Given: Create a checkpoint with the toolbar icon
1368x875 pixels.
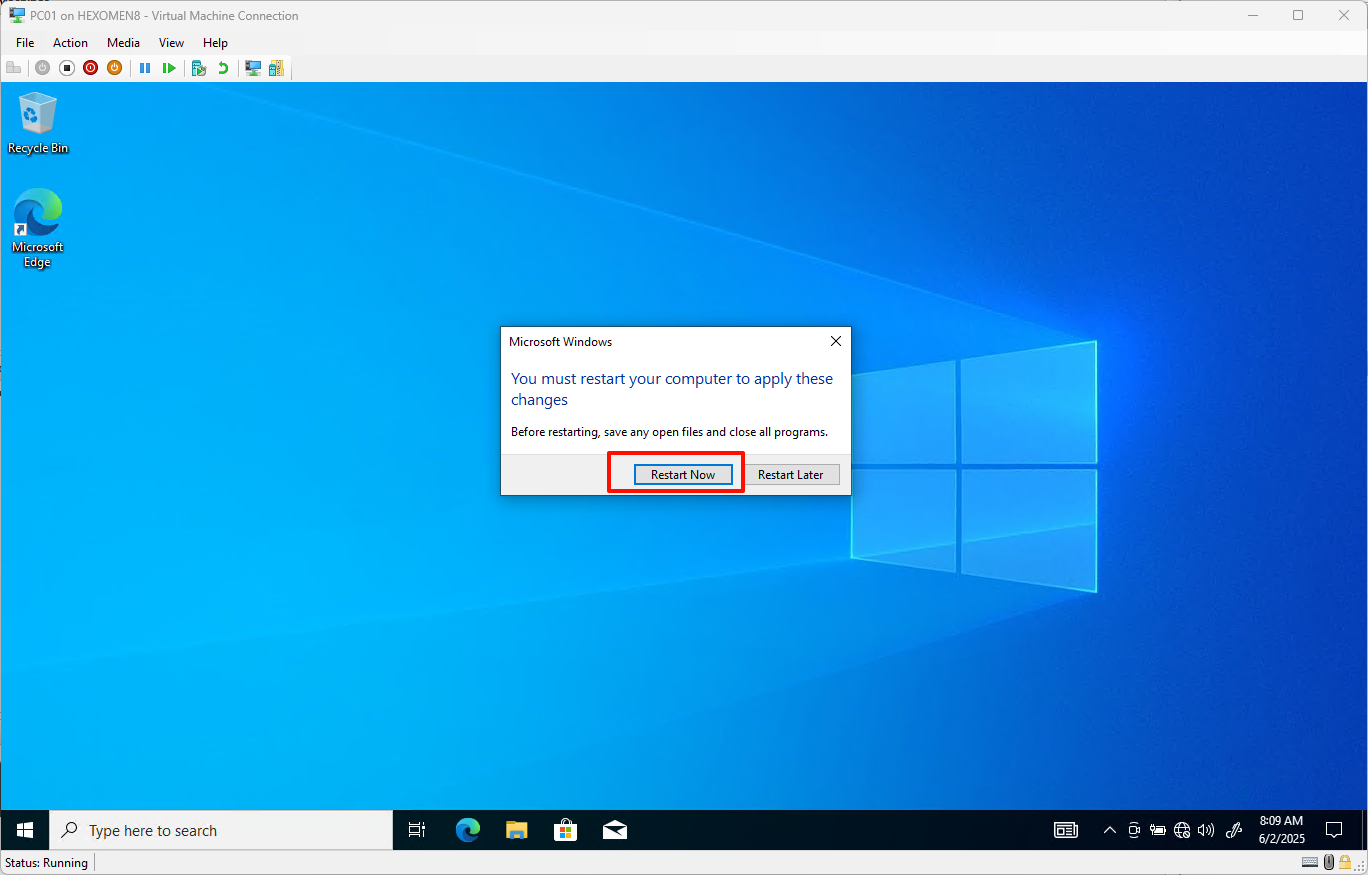Looking at the screenshot, I should coord(199,68).
